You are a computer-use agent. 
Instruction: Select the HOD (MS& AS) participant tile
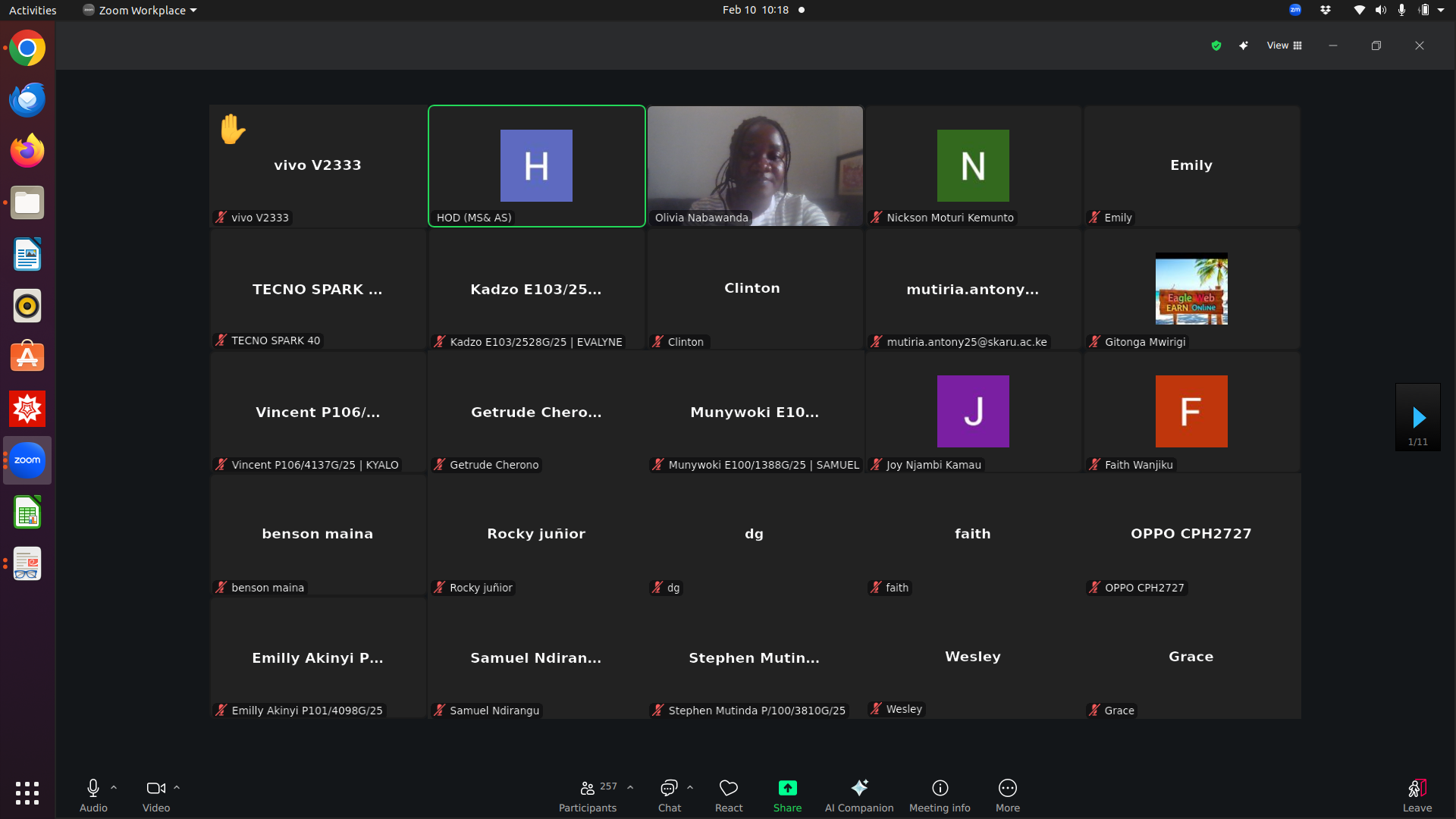[537, 166]
